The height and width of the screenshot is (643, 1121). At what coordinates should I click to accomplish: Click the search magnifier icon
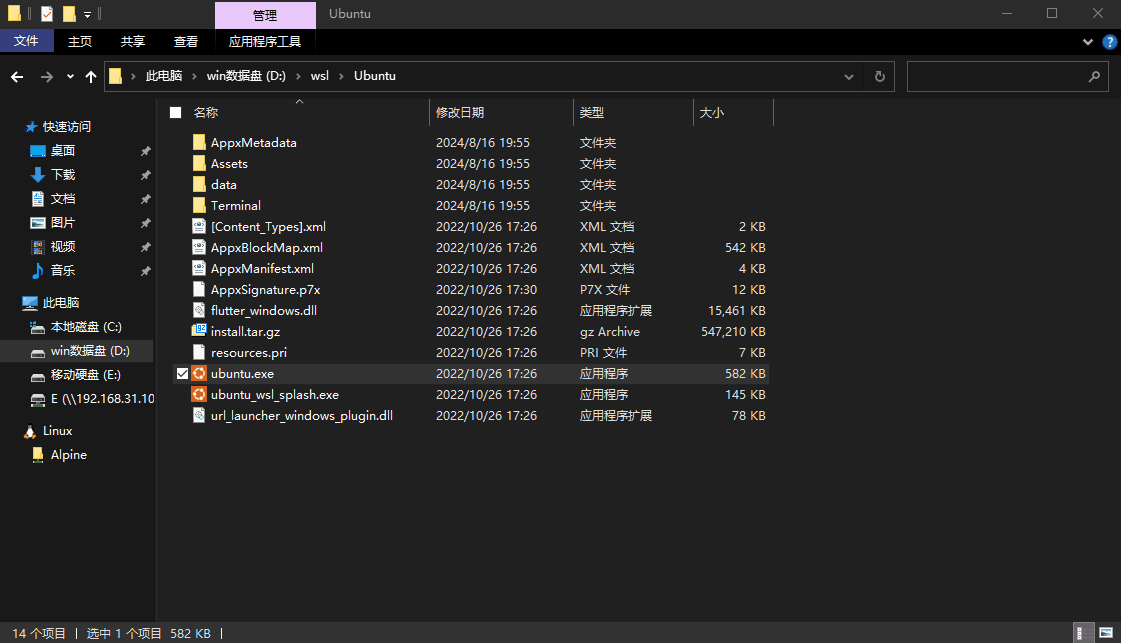1094,77
